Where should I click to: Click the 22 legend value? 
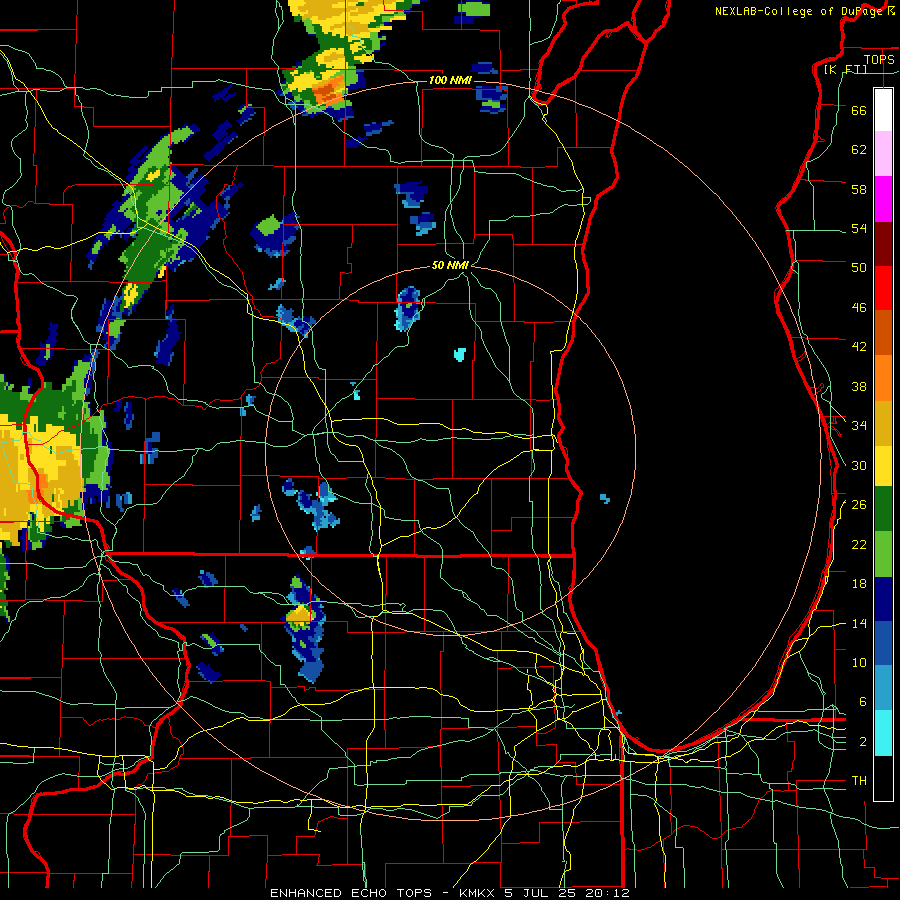coord(859,544)
